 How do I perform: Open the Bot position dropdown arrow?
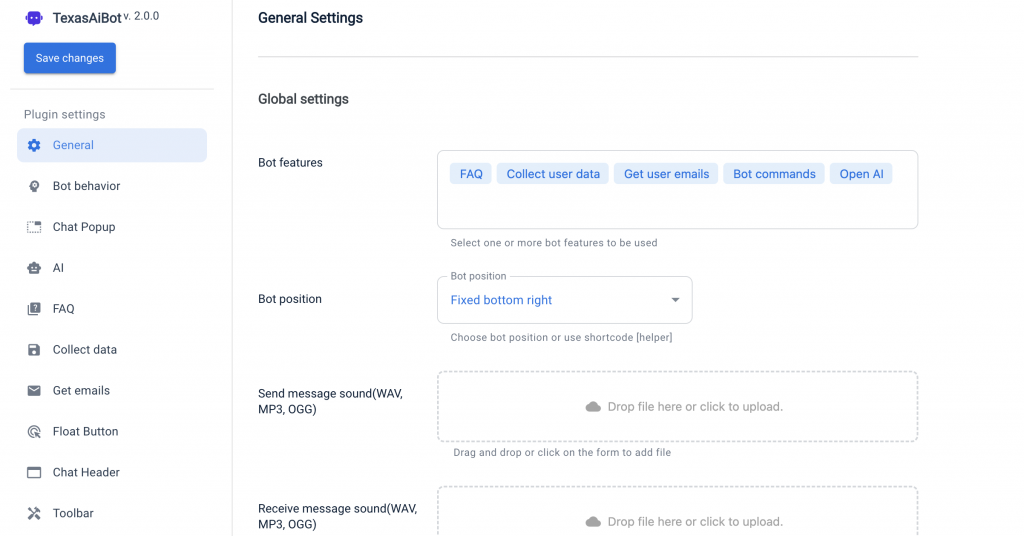(x=675, y=300)
